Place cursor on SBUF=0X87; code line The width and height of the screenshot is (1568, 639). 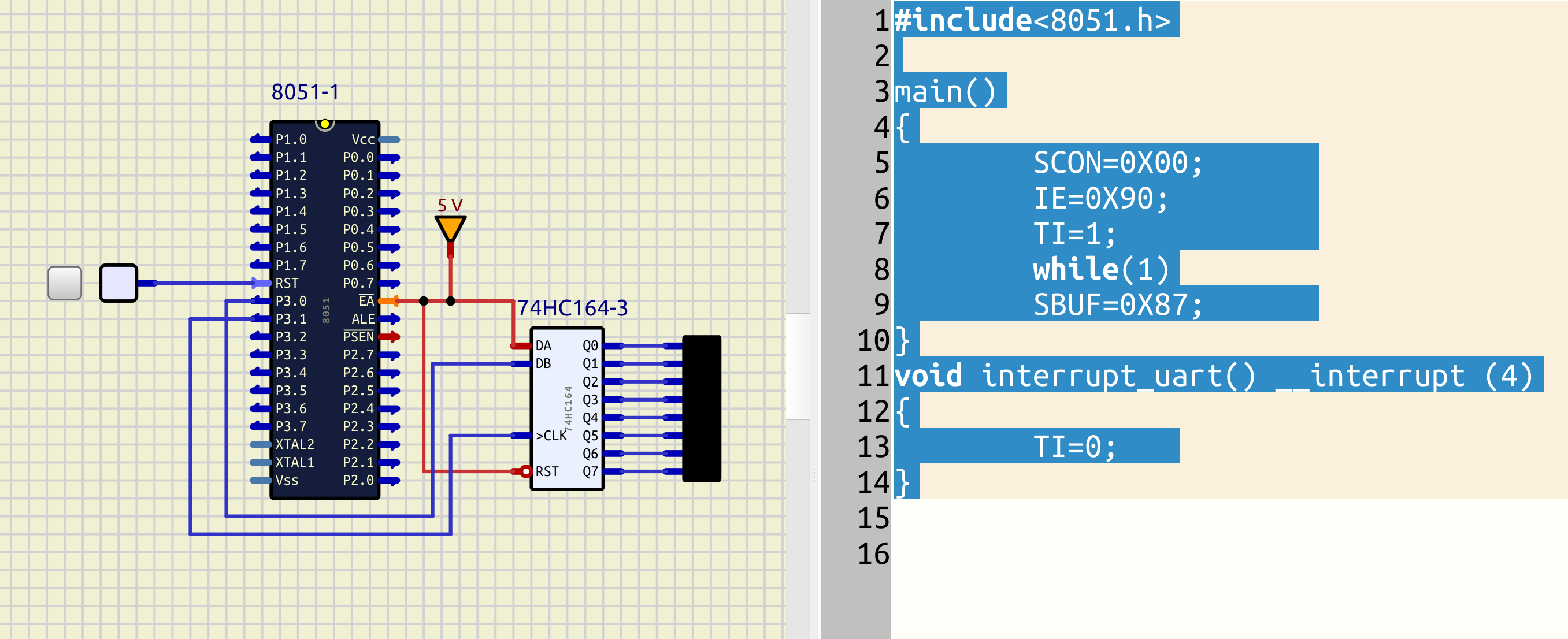point(1117,304)
